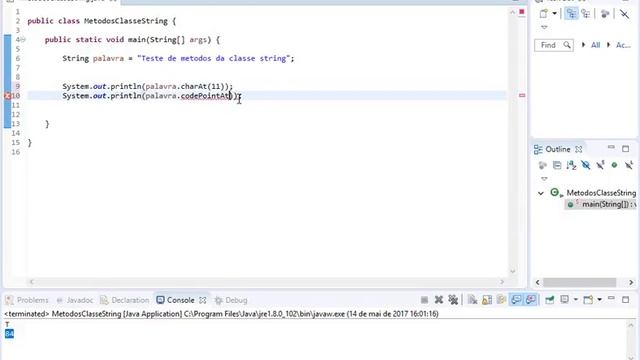This screenshot has width=640, height=360.
Task: Open the Open Console dropdown arrow
Action: click(x=600, y=300)
